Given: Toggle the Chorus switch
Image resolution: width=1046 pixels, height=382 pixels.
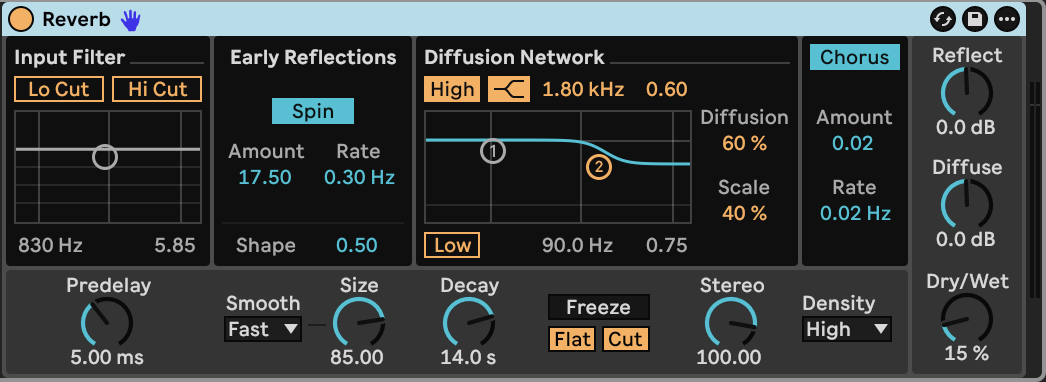Looking at the screenshot, I should click(x=855, y=57).
